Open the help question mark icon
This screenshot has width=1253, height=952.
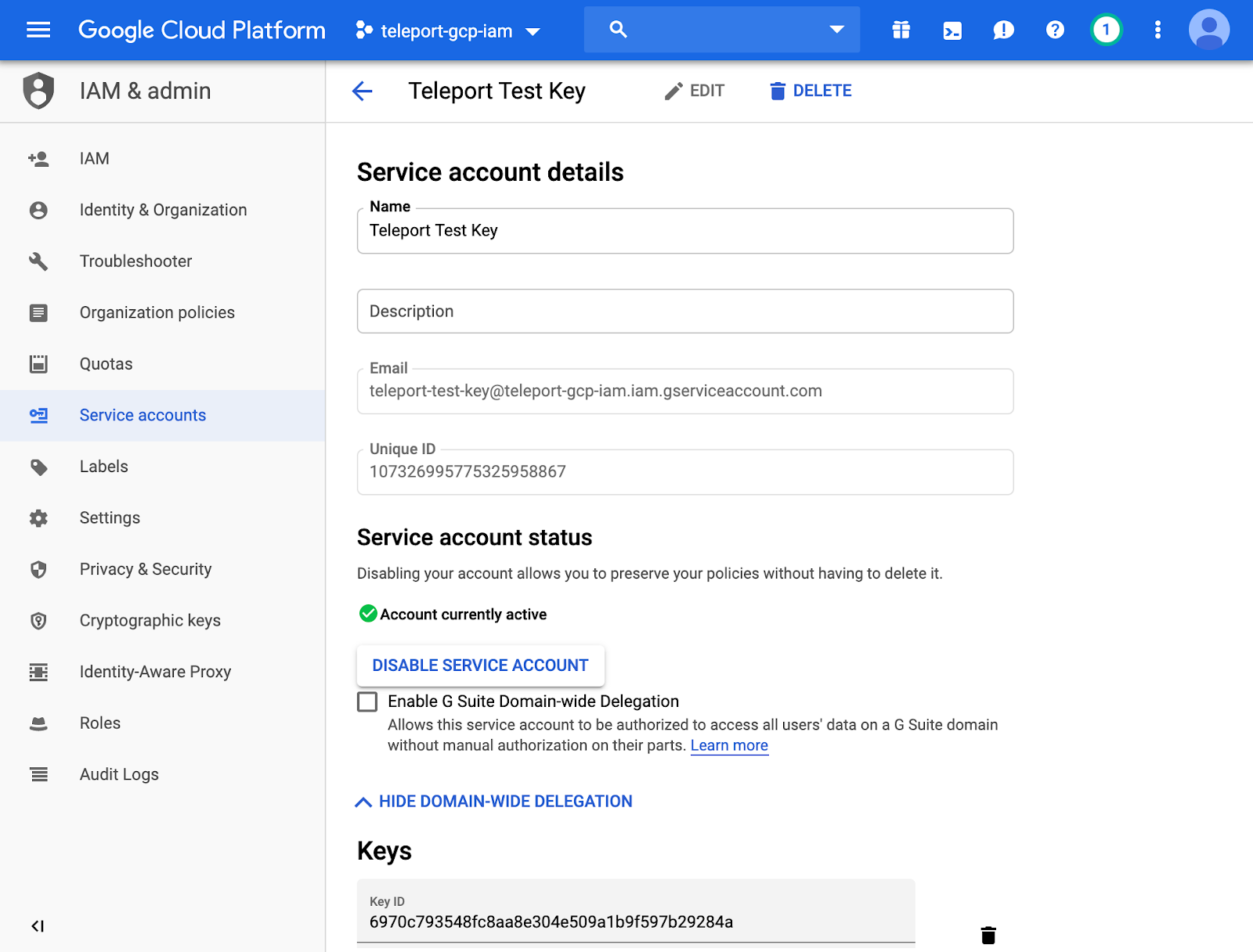(x=1055, y=30)
